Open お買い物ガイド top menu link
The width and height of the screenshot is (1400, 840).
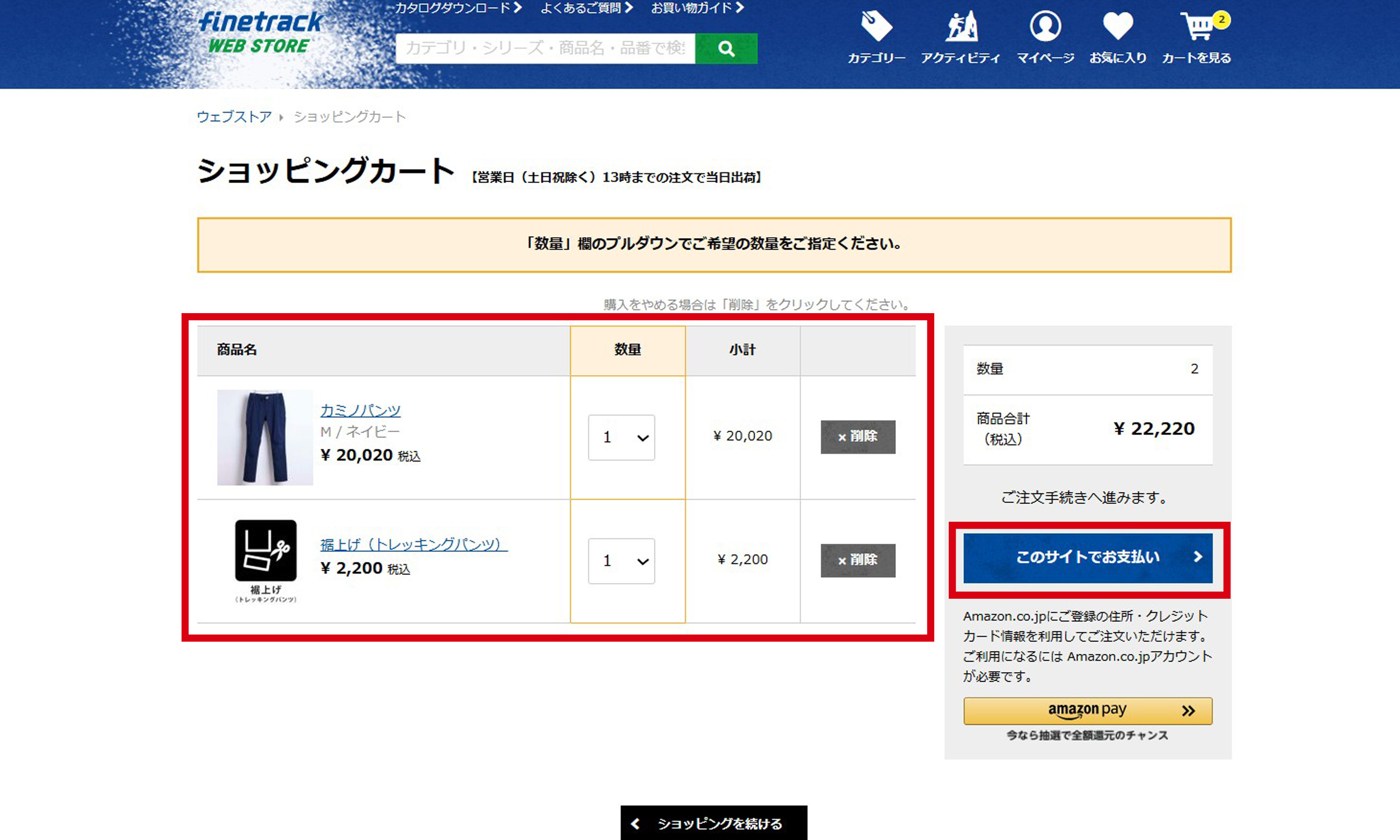697,8
